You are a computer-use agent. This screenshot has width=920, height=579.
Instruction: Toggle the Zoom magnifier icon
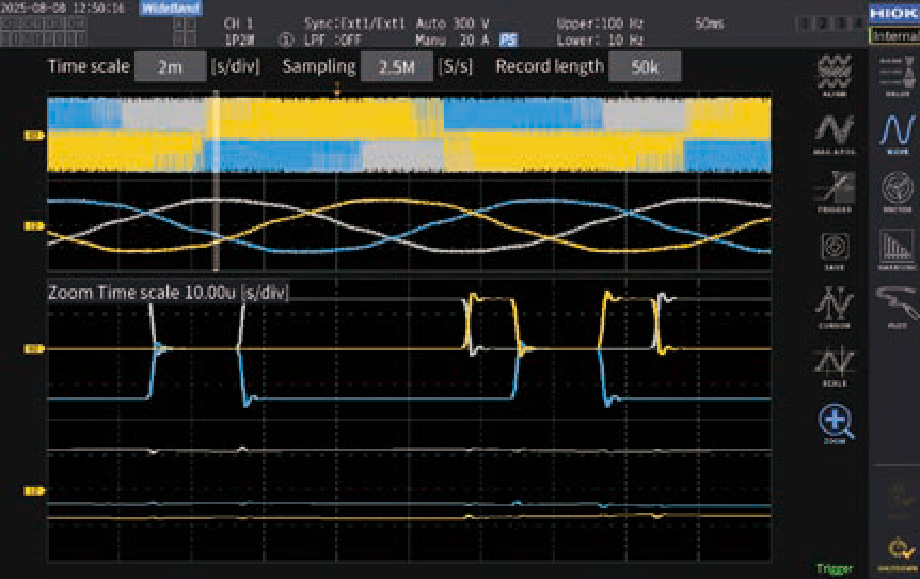(834, 424)
